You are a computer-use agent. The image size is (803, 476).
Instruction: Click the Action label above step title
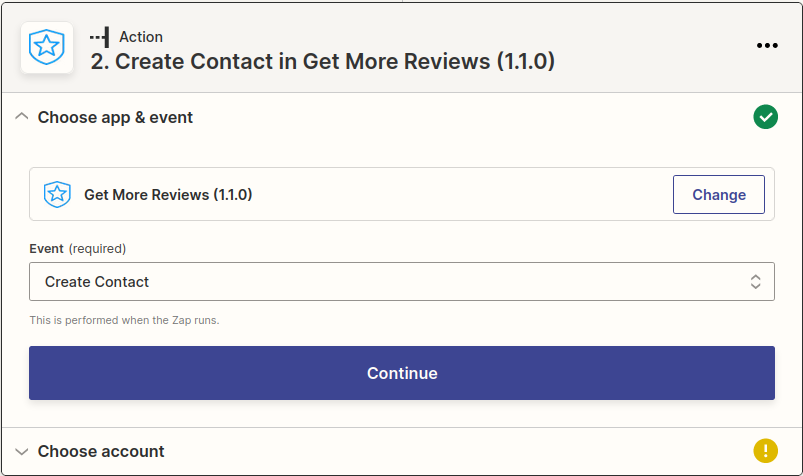click(x=141, y=37)
